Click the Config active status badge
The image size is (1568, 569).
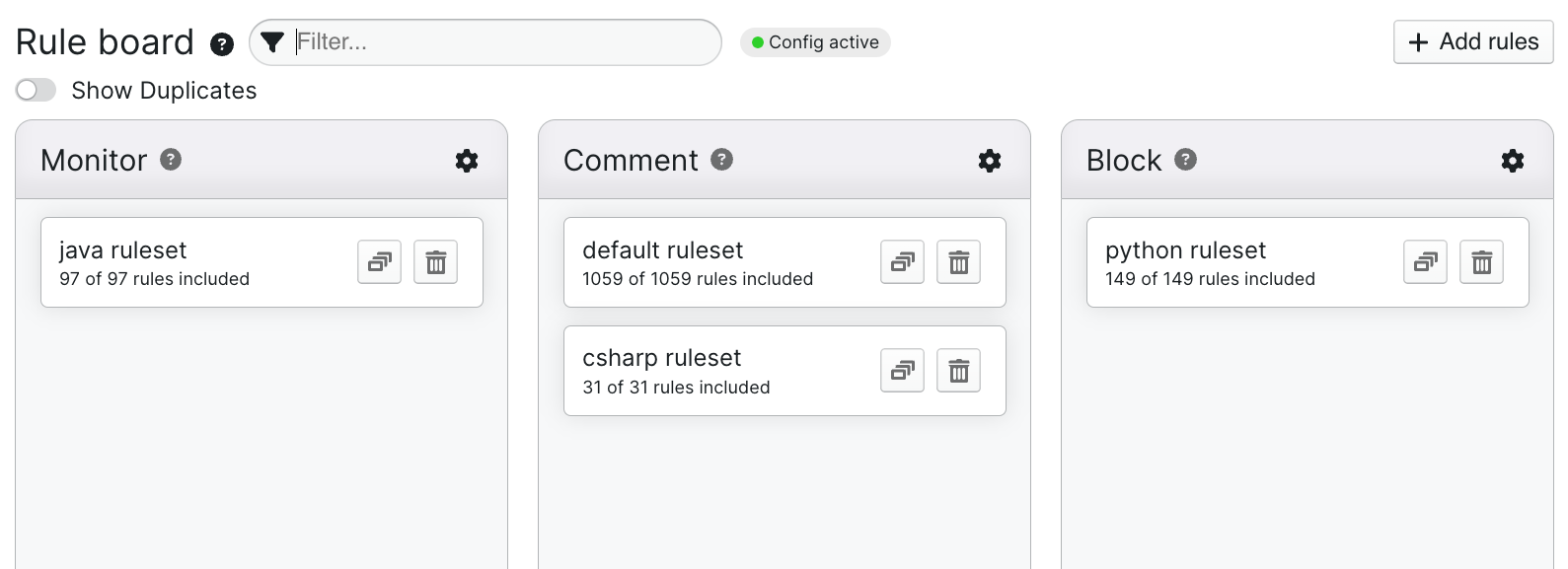point(815,42)
